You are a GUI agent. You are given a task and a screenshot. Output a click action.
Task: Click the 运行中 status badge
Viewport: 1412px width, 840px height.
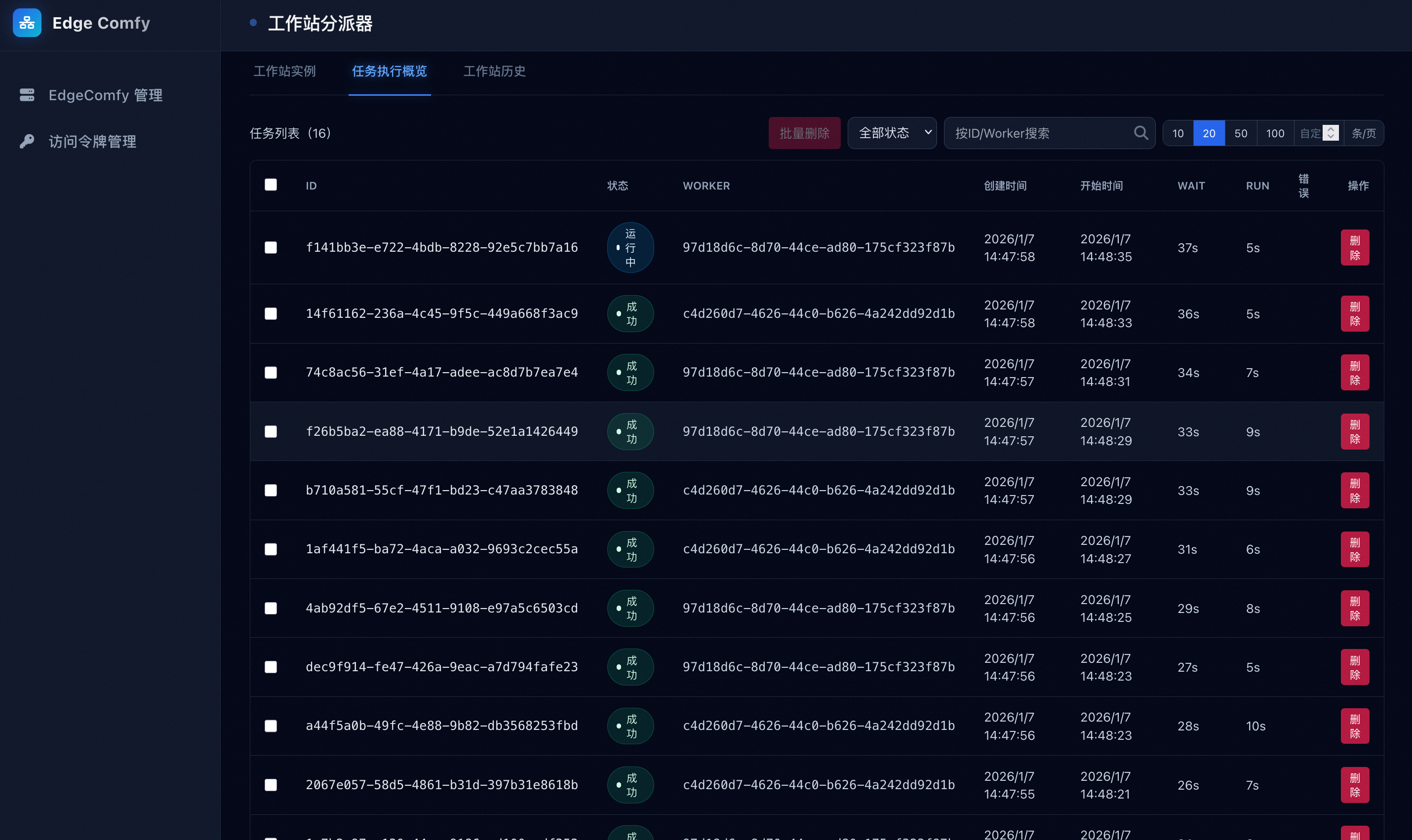(630, 247)
